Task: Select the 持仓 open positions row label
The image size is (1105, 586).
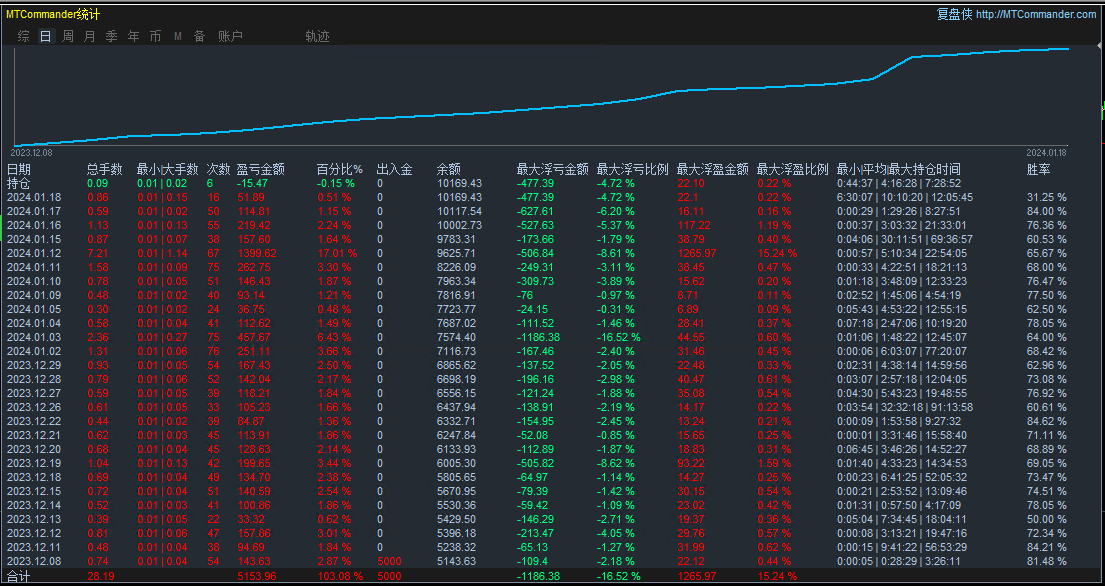Action: [x=19, y=183]
